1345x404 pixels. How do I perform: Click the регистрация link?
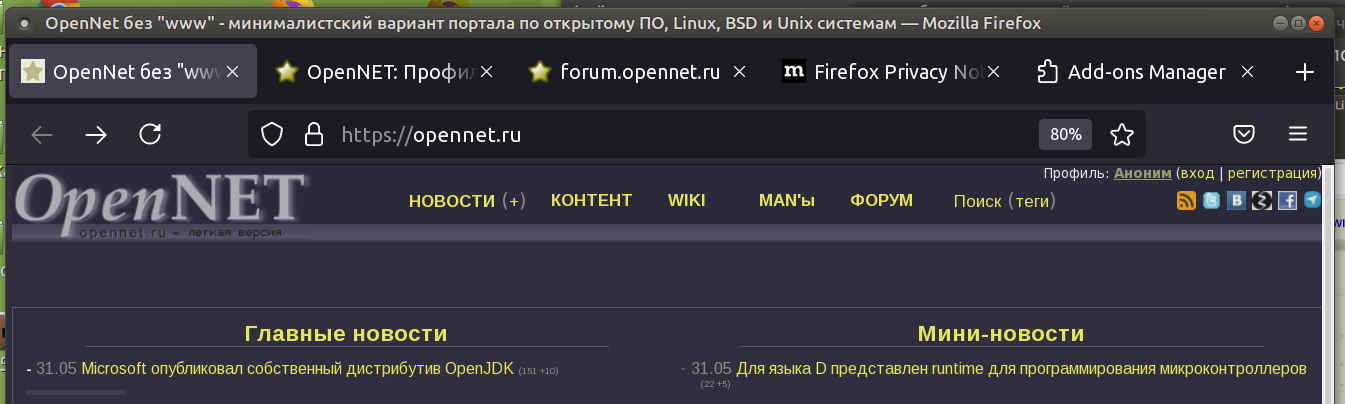click(1272, 173)
